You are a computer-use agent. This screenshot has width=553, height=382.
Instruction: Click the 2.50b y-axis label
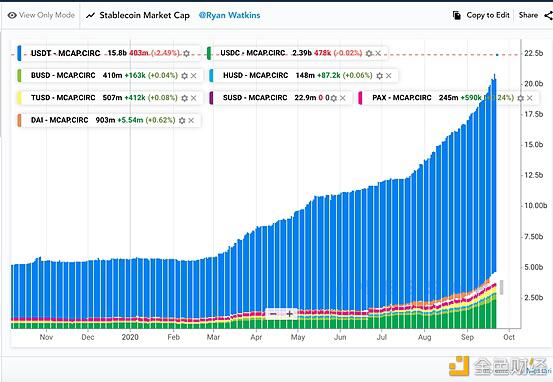534,297
